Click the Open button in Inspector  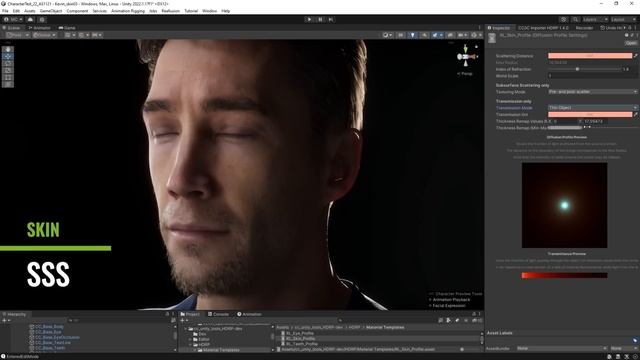631,42
